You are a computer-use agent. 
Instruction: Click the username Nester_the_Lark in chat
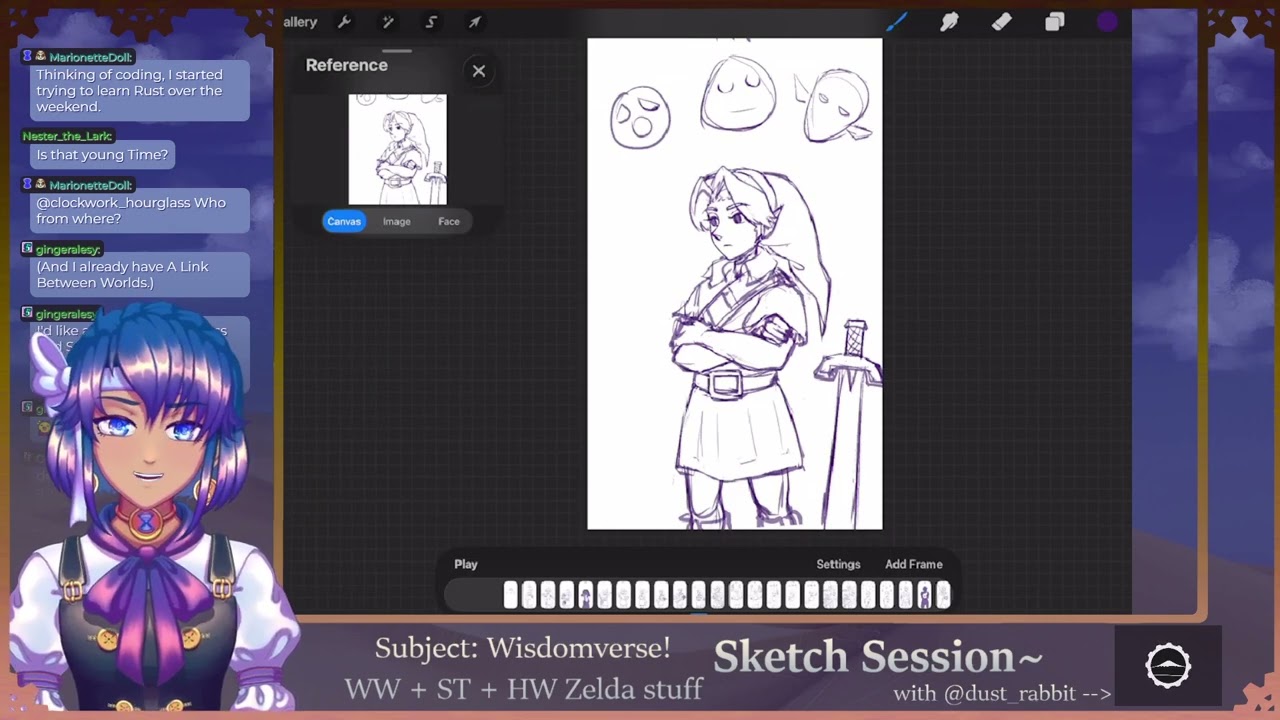point(68,136)
